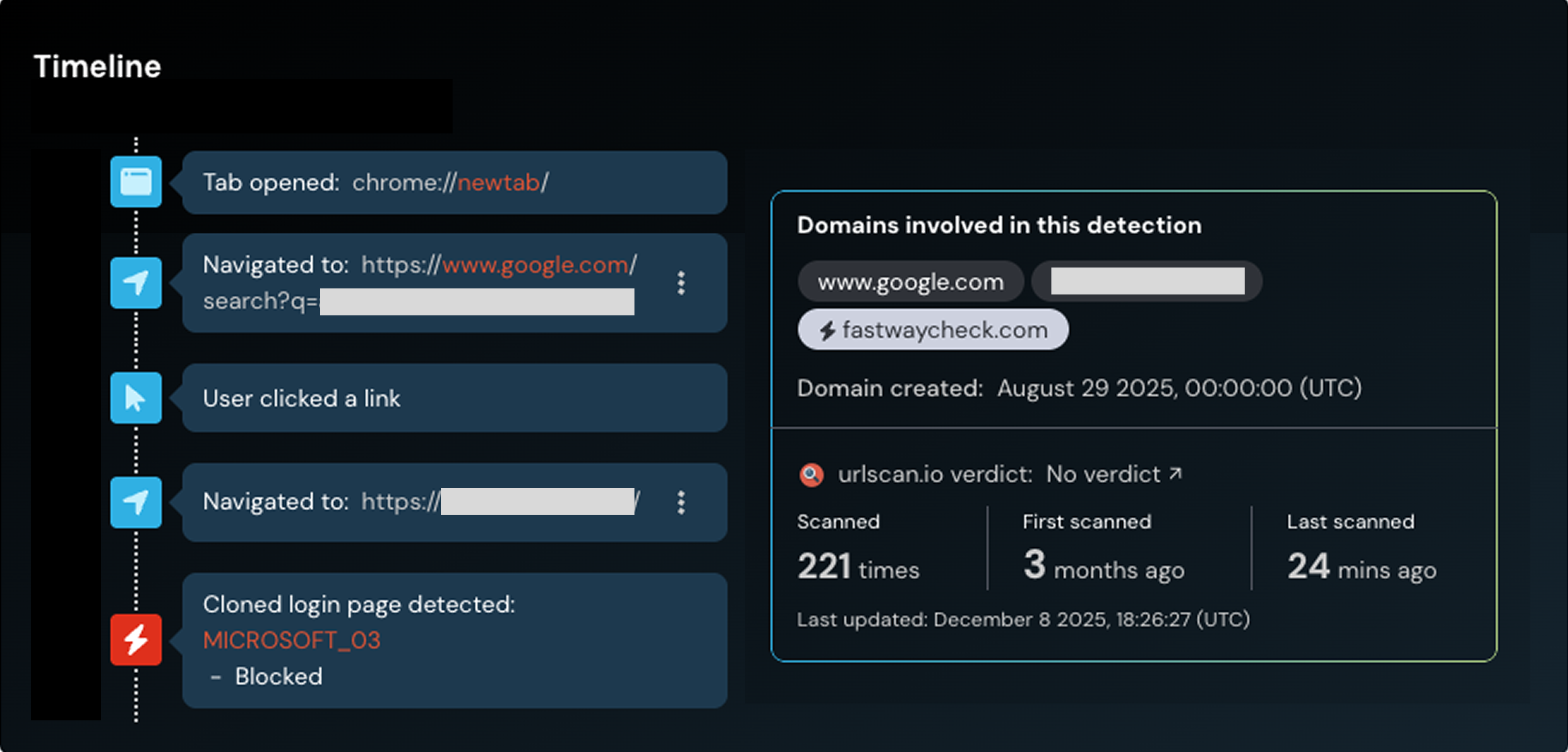Click the MICROSOFT_03 detection label
The width and height of the screenshot is (1568, 752).
tap(292, 640)
